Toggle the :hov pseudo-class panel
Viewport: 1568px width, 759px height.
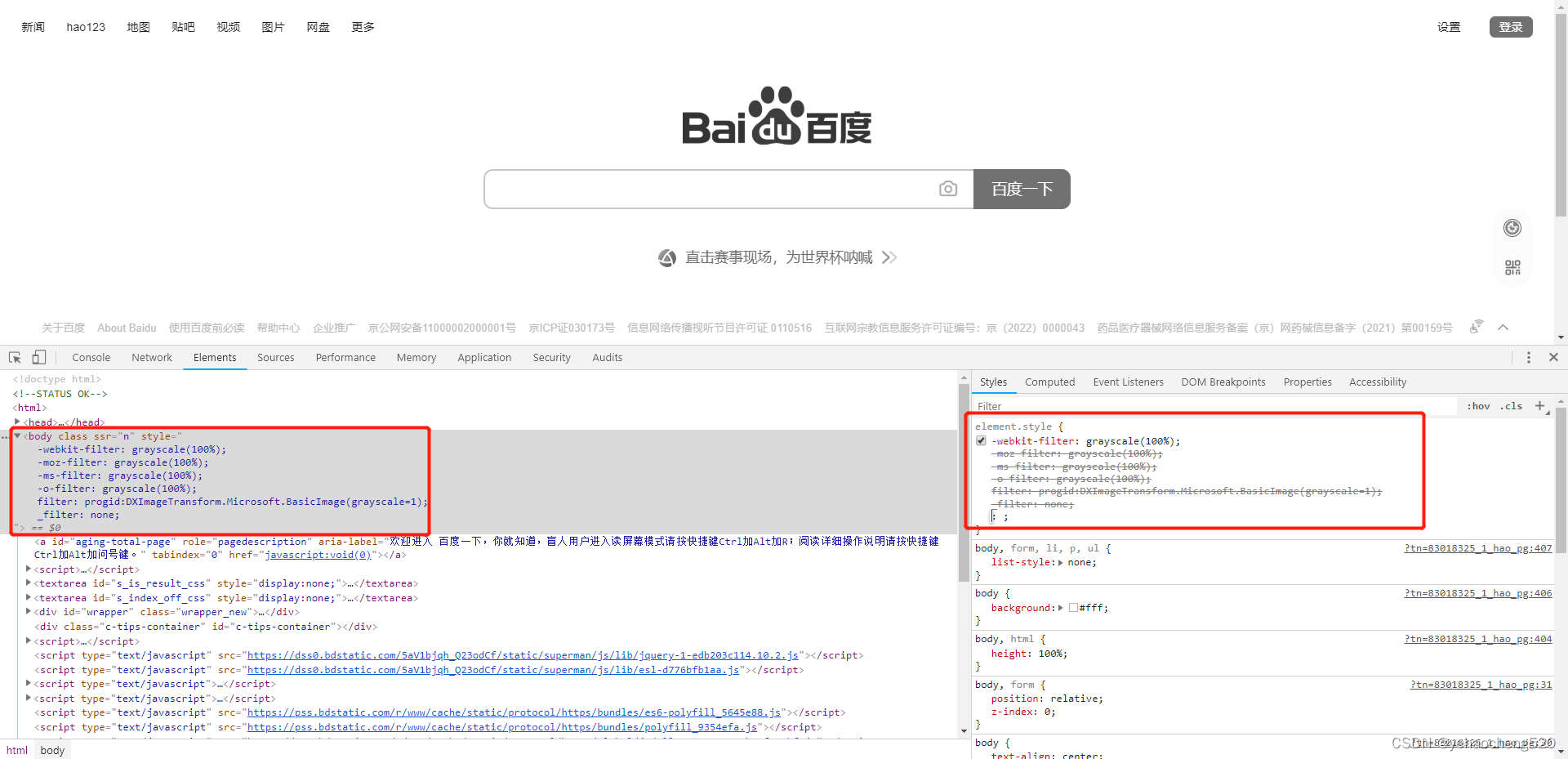[x=1478, y=406]
